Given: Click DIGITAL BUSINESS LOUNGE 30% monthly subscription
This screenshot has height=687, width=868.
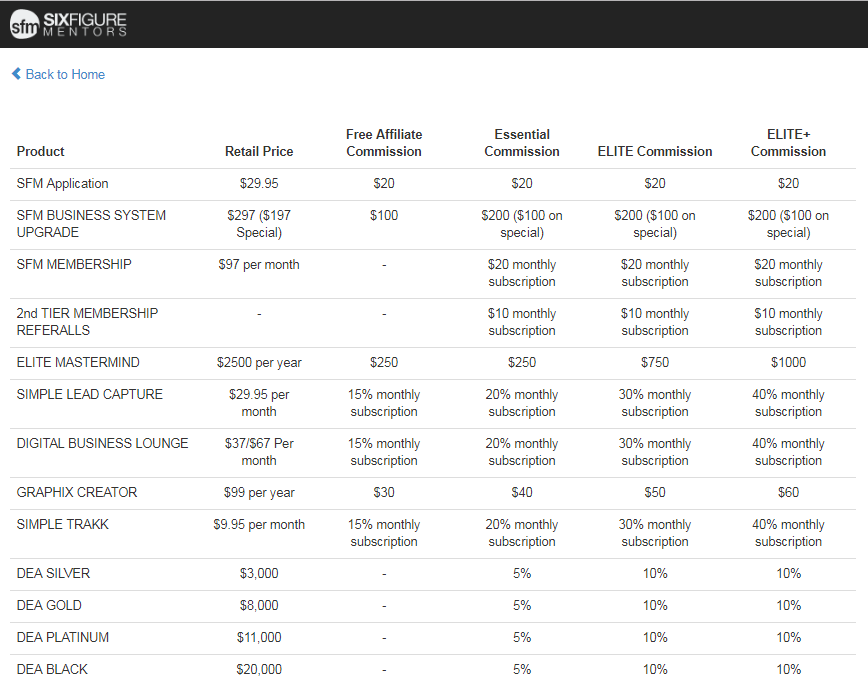Looking at the screenshot, I should (x=655, y=451).
